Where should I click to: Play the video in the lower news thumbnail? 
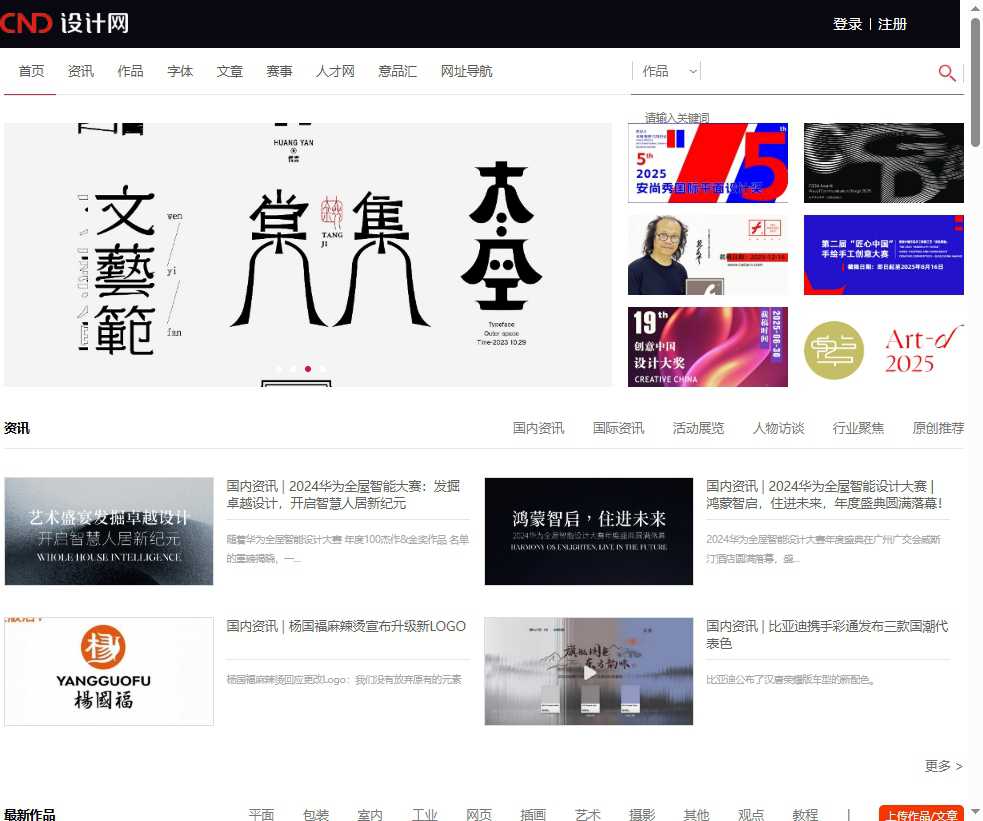(x=588, y=671)
